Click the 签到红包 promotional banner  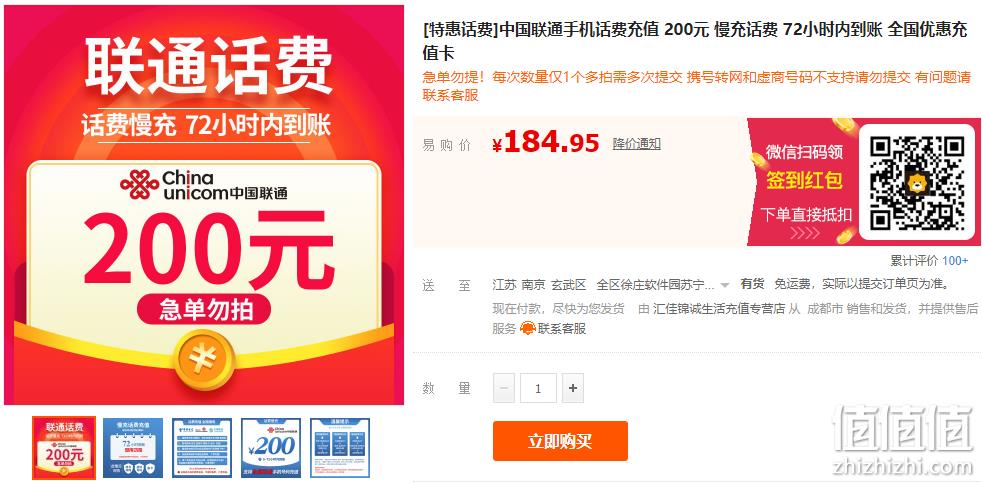[x=804, y=181]
